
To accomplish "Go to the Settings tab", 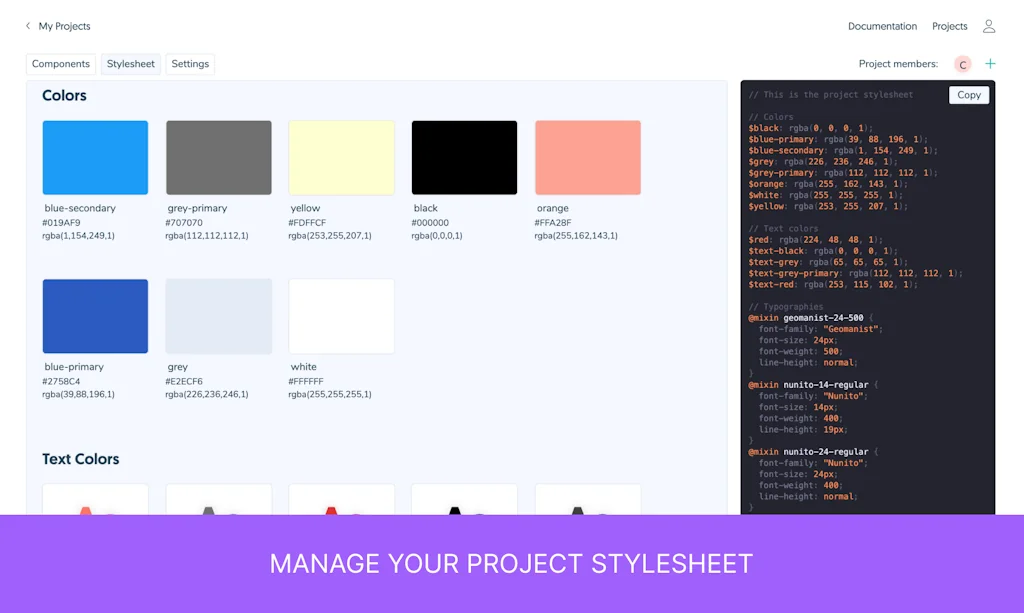I will [x=190, y=64].
